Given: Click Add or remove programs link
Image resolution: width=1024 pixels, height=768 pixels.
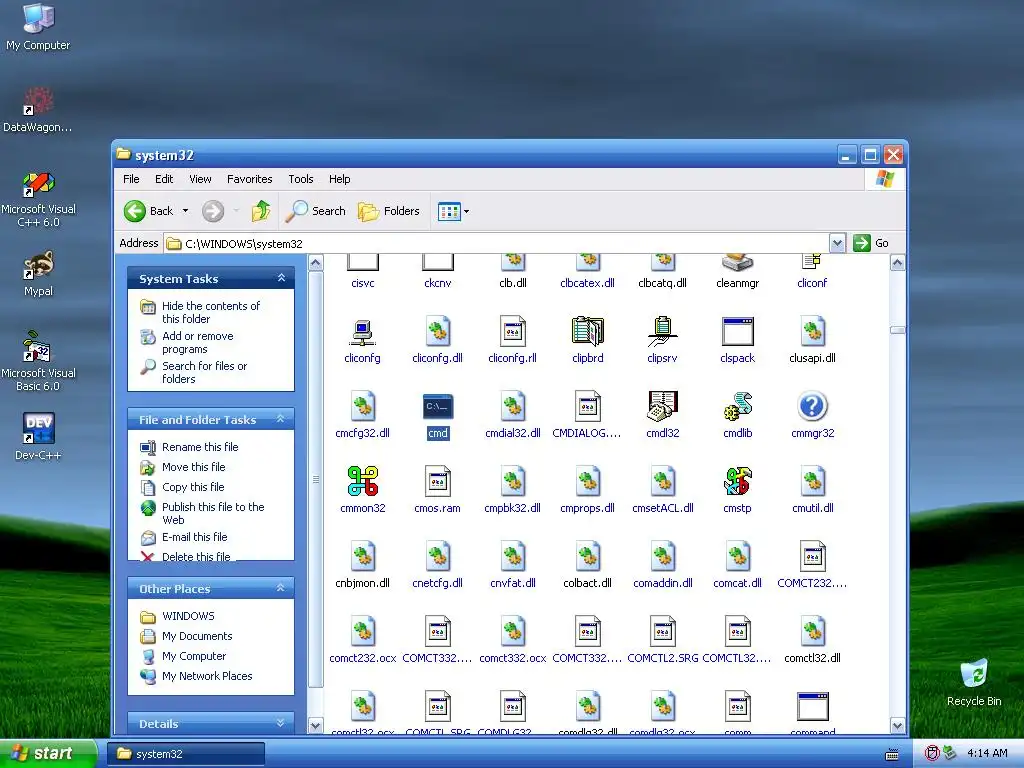Looking at the screenshot, I should pos(197,342).
